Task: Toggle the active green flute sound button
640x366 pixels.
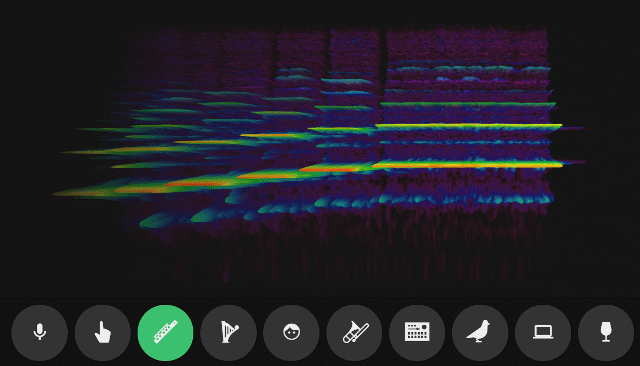Action: click(166, 333)
